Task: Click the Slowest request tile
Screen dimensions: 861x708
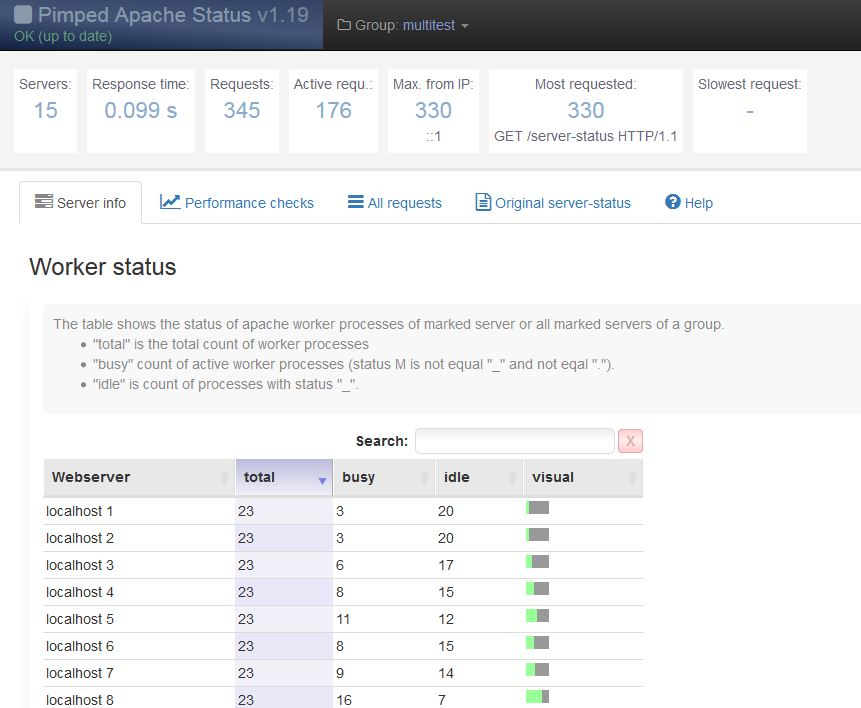Action: (750, 110)
